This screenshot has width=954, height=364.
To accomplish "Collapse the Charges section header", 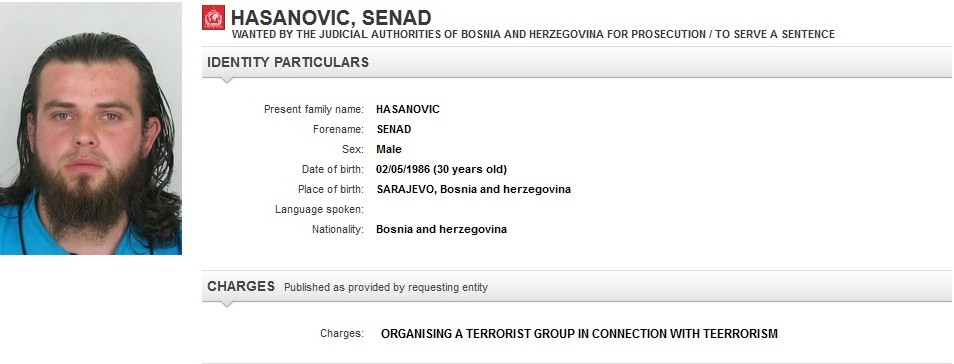I will [576, 287].
